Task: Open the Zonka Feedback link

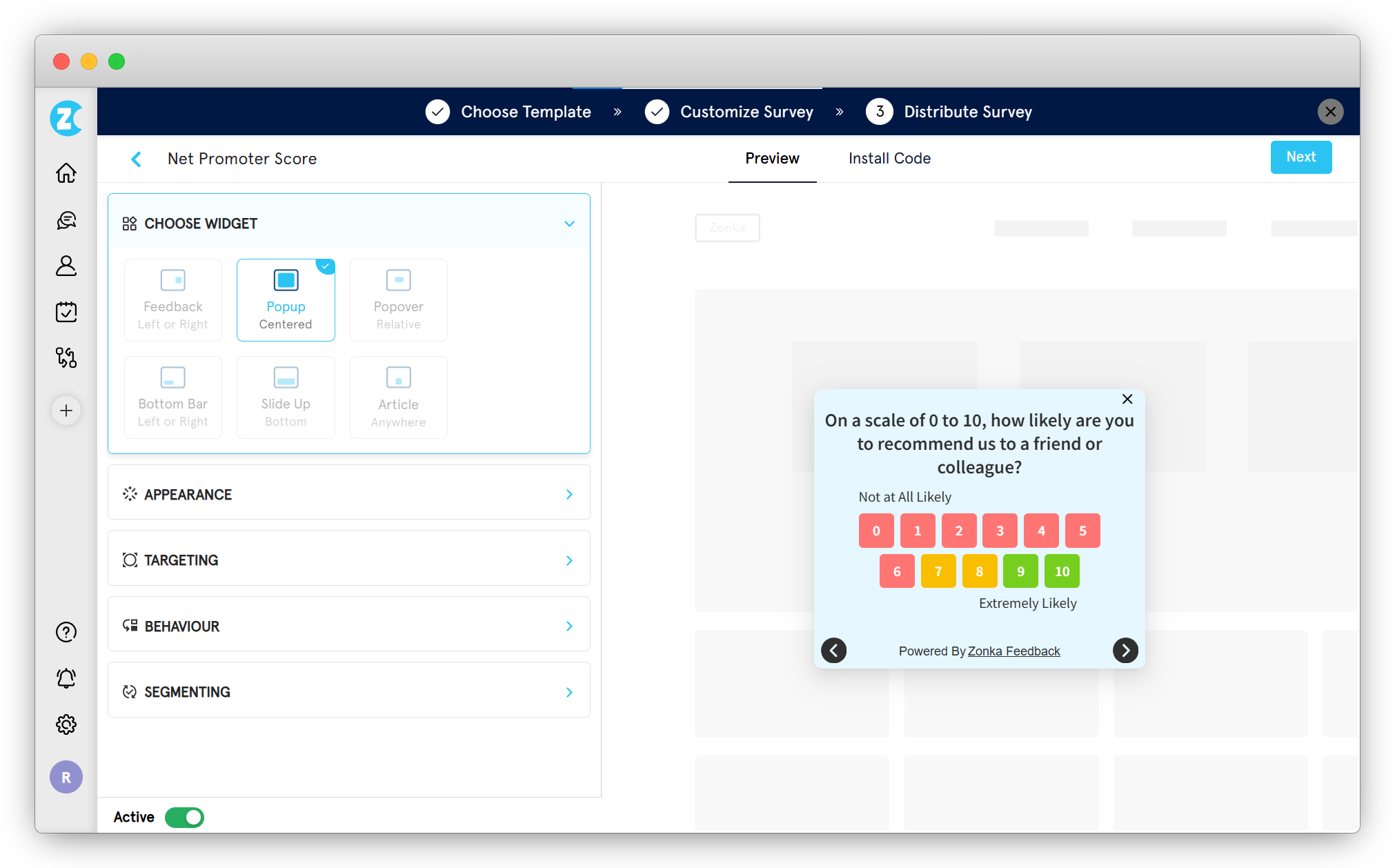Action: [1013, 651]
